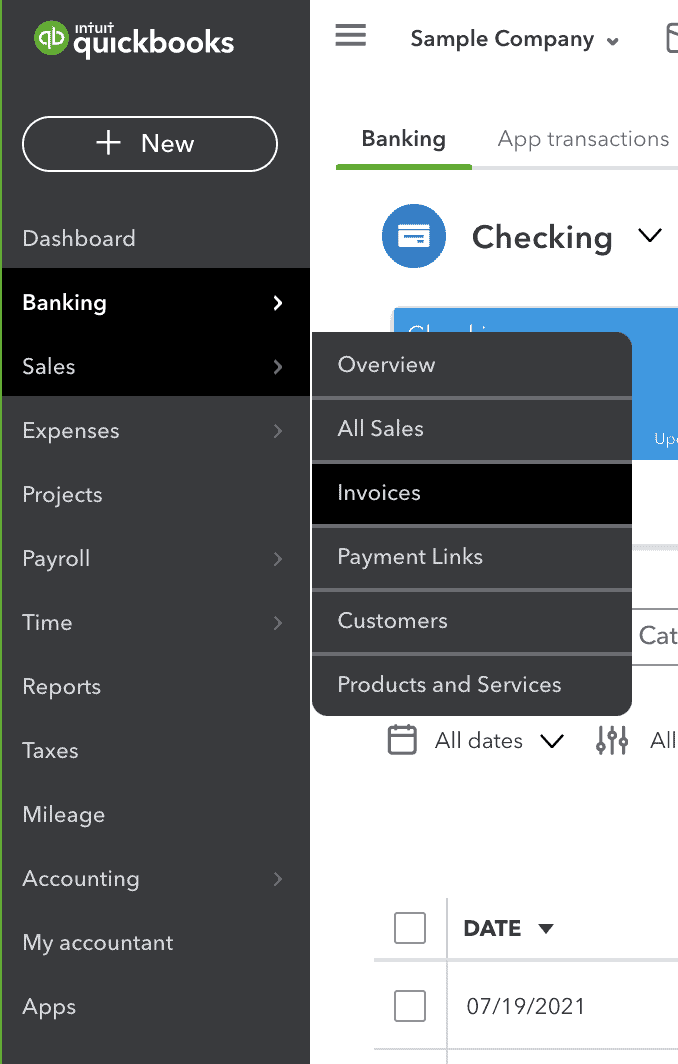Click the New button
This screenshot has width=678, height=1064.
[150, 144]
